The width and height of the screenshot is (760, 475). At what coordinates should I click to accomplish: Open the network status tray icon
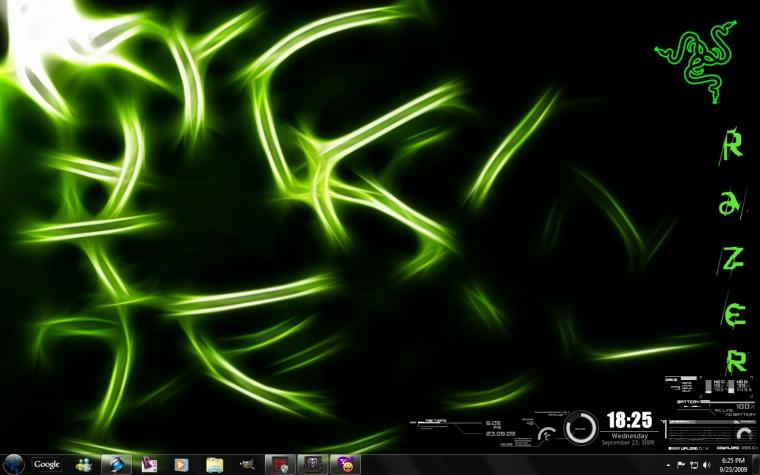[694, 465]
